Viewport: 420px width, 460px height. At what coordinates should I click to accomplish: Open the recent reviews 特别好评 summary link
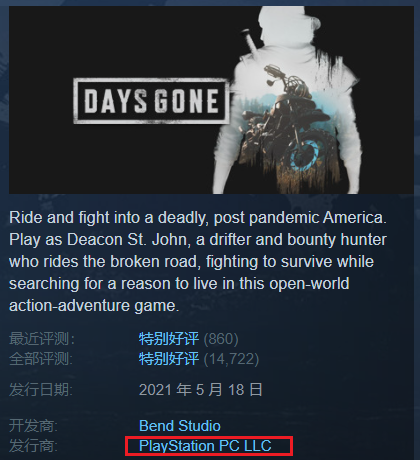point(169,339)
